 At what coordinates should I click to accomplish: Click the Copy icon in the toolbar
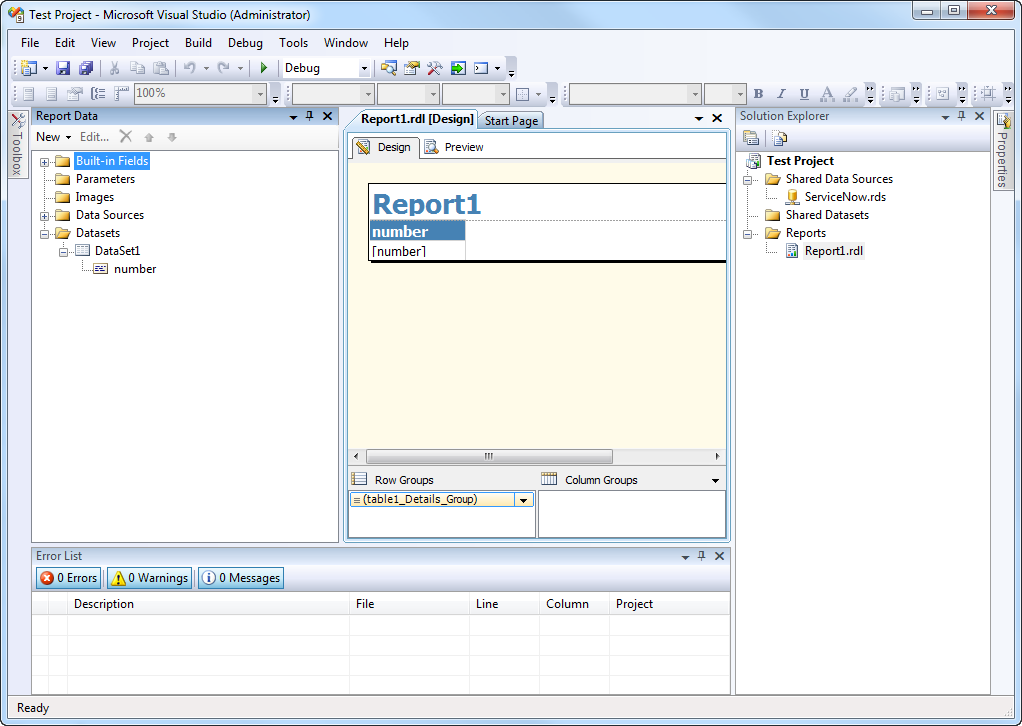137,68
